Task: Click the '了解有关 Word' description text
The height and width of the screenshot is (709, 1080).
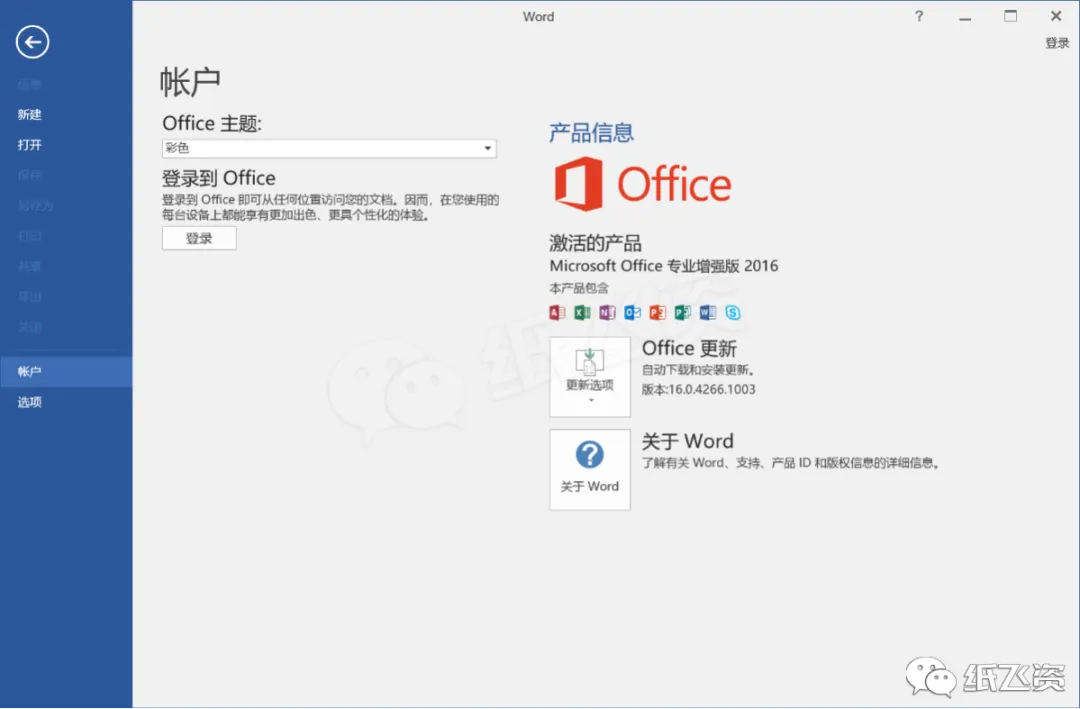Action: coord(791,463)
